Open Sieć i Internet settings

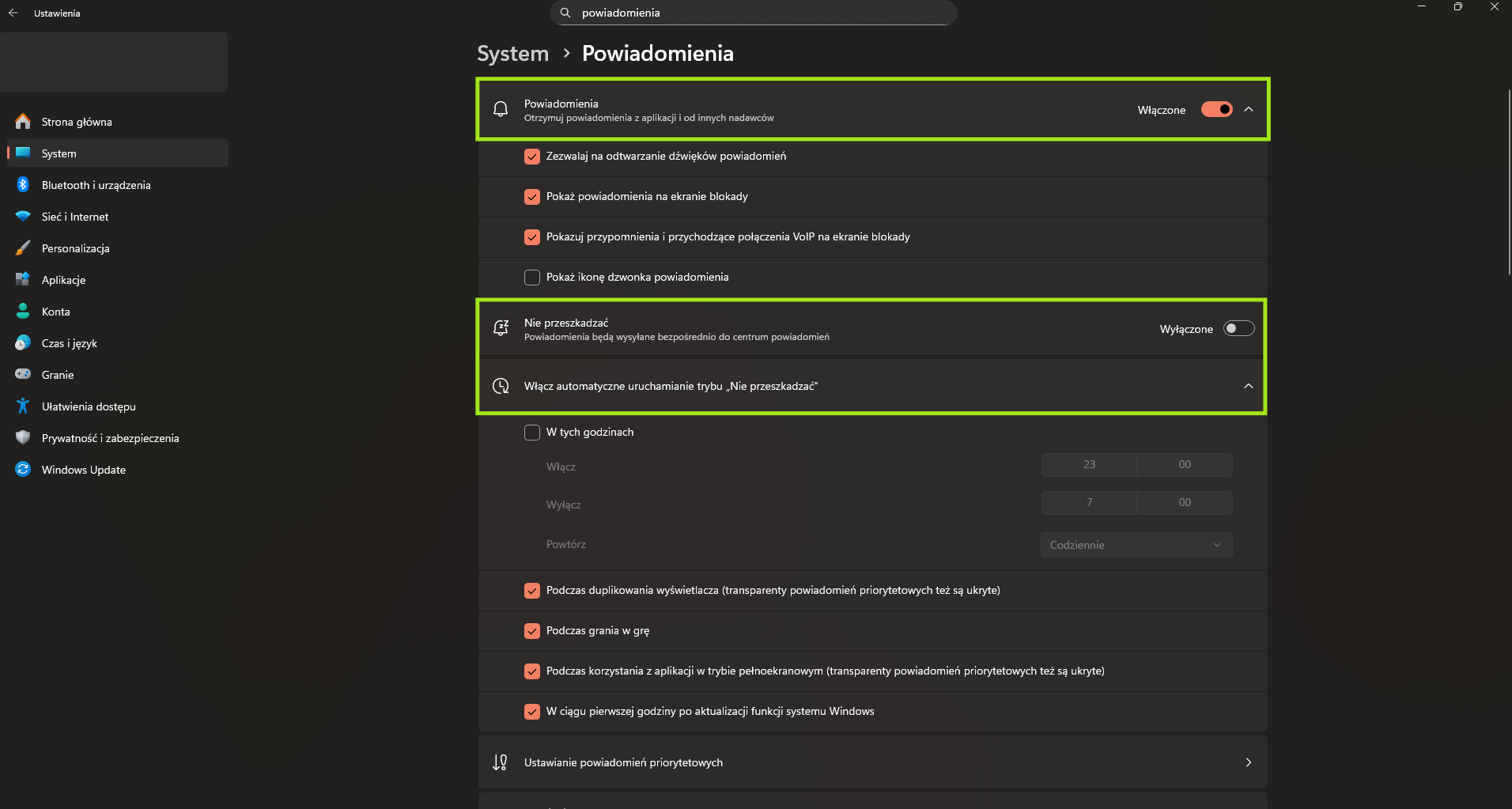pyautogui.click(x=75, y=217)
